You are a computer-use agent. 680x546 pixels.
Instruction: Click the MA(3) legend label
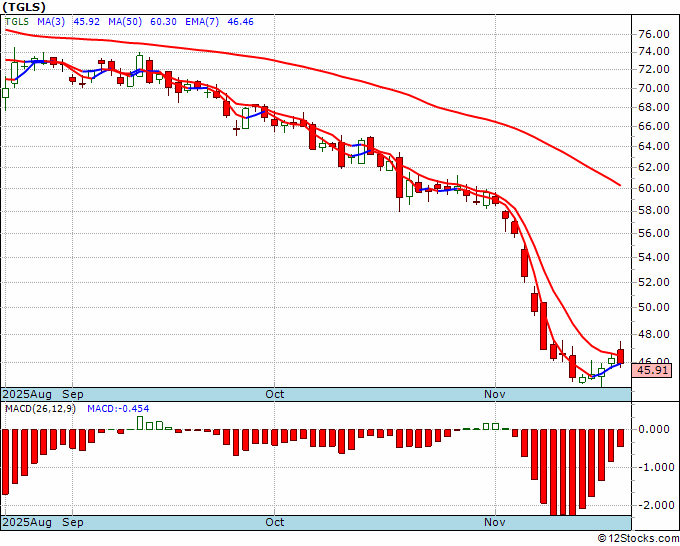pyautogui.click(x=51, y=22)
